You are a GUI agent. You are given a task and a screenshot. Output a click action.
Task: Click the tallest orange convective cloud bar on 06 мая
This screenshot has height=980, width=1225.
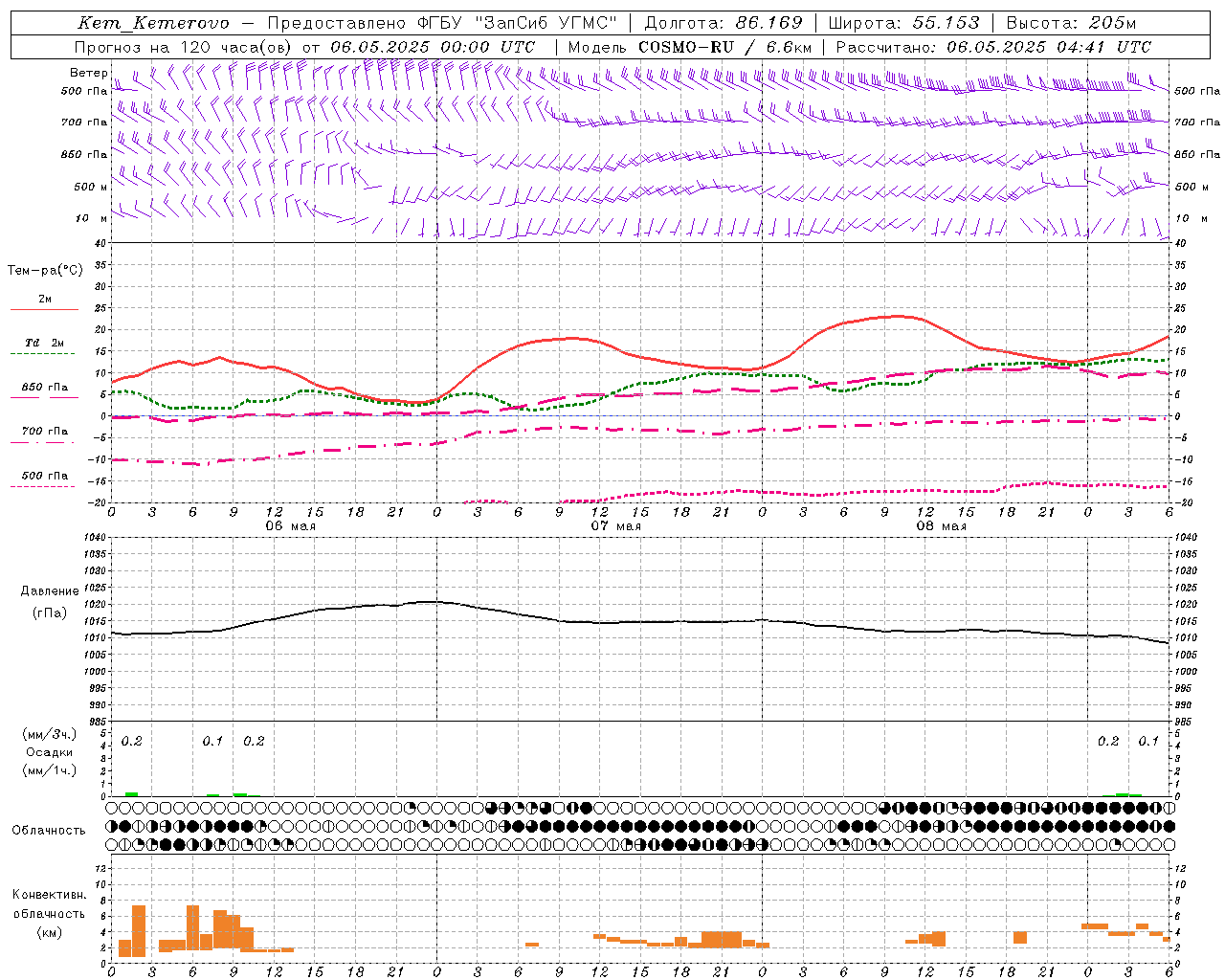(139, 930)
